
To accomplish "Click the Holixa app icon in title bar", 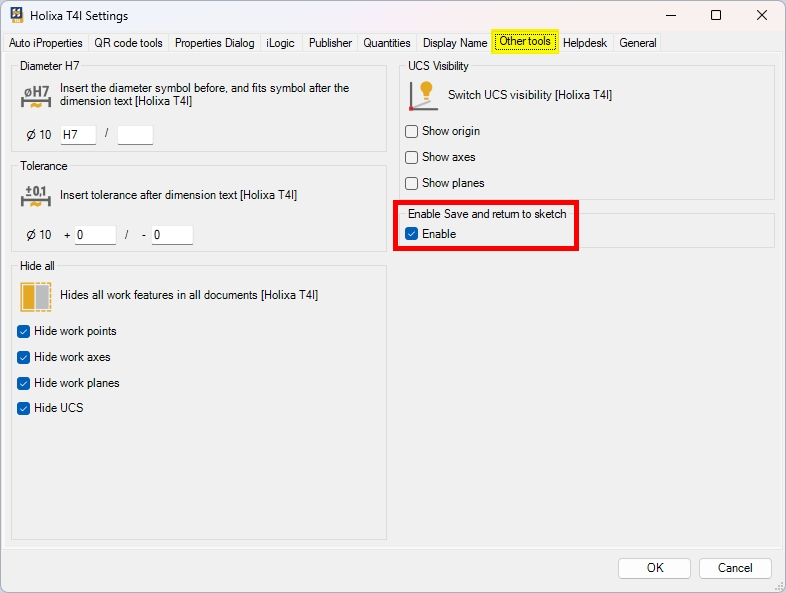I will [x=17, y=16].
